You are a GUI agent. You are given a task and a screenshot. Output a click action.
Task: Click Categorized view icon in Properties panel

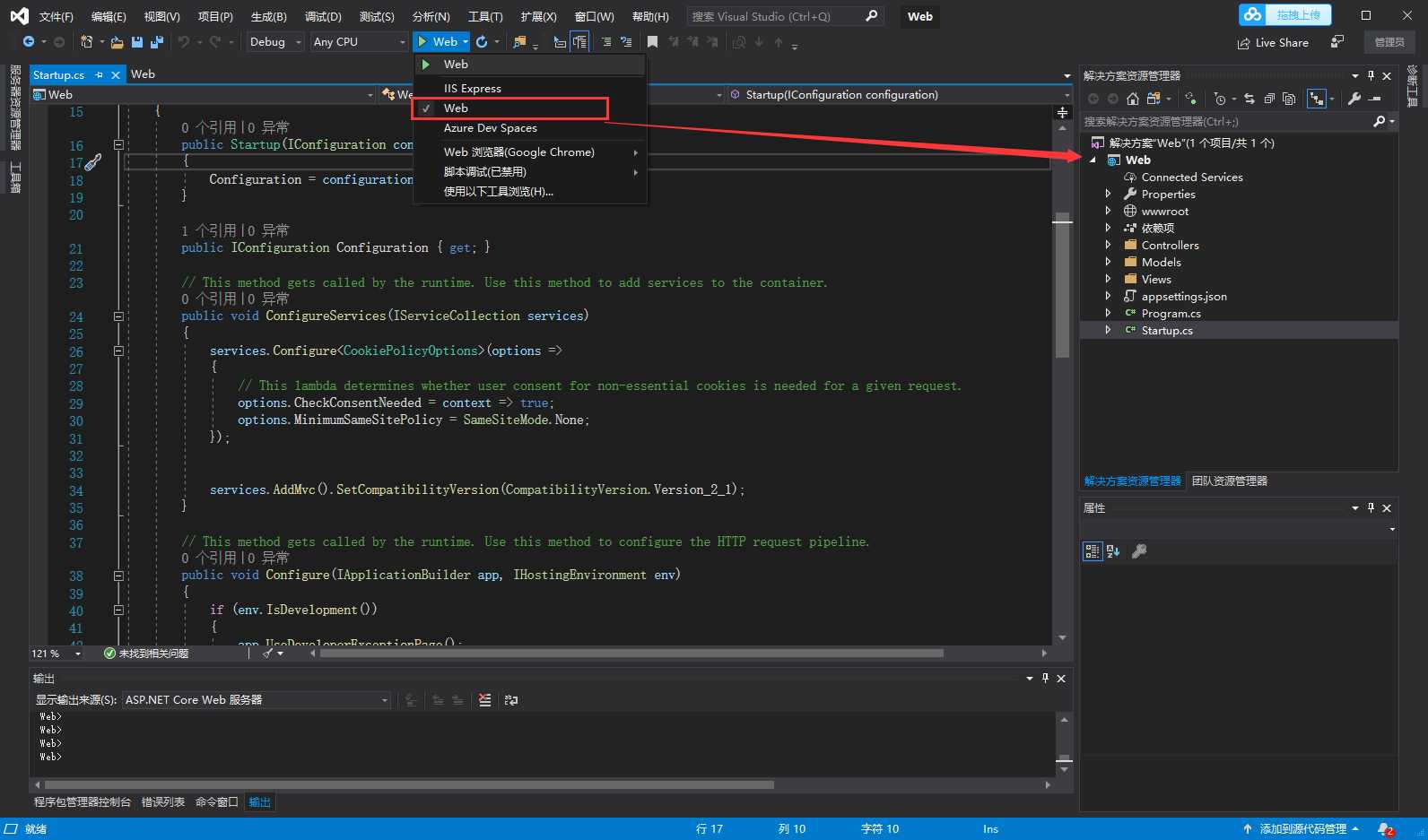[1092, 551]
